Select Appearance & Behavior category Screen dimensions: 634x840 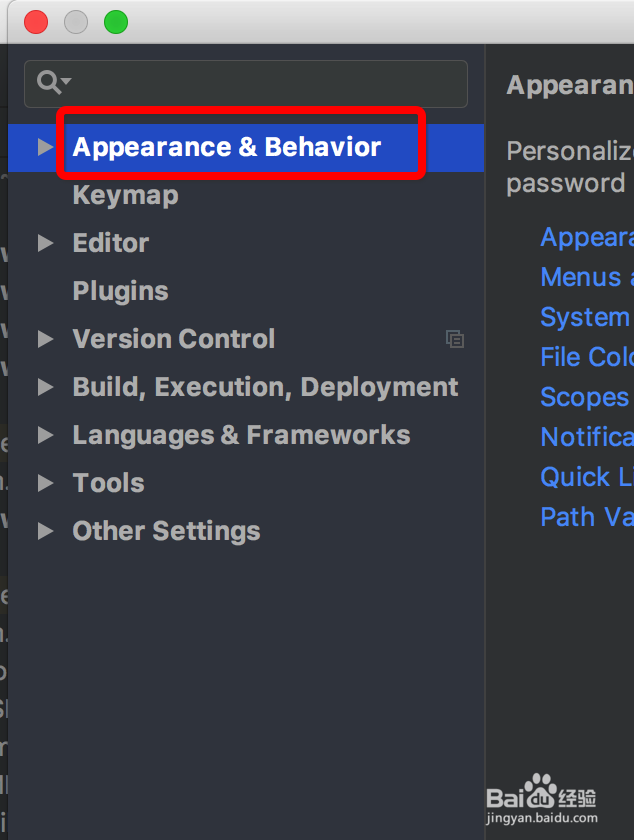pyautogui.click(x=227, y=147)
